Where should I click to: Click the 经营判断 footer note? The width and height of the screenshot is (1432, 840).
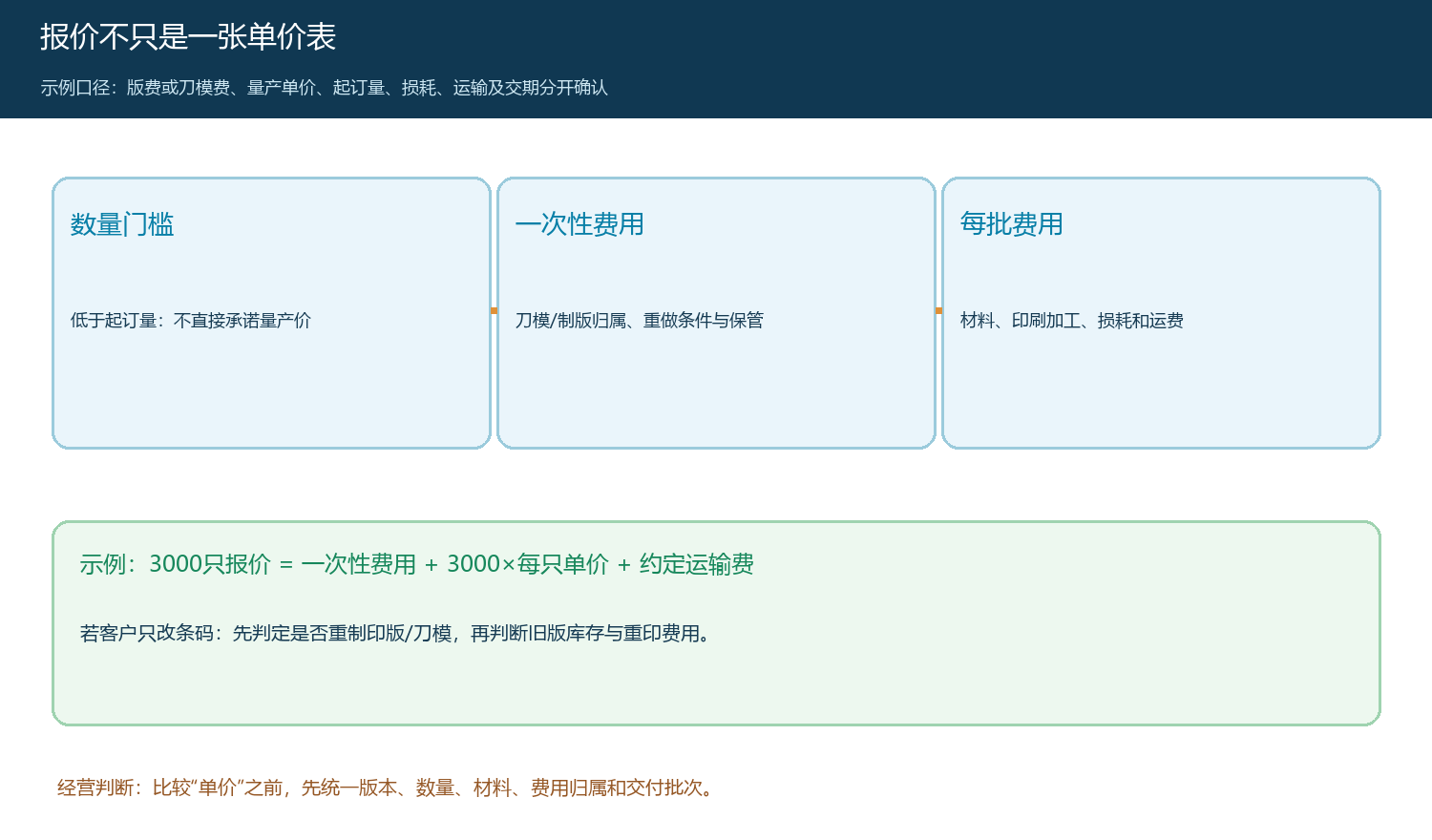click(x=387, y=787)
